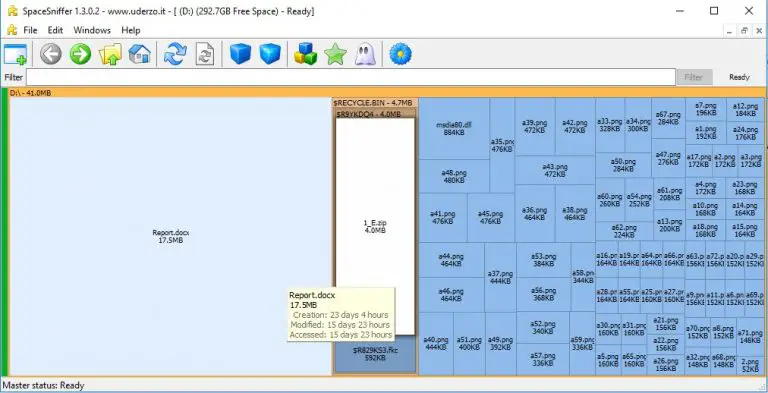The width and height of the screenshot is (768, 393).
Task: Select the a61.png 208KB block
Action: 669,194
